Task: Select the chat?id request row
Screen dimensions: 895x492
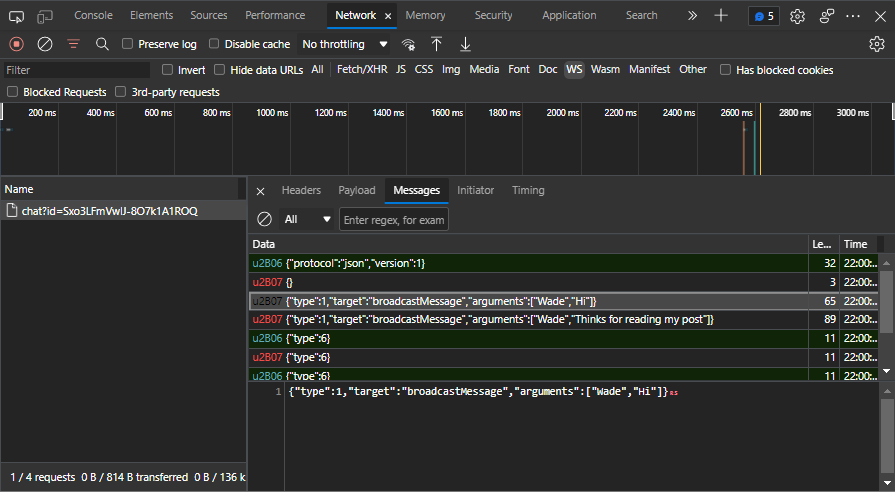Action: coord(123,211)
